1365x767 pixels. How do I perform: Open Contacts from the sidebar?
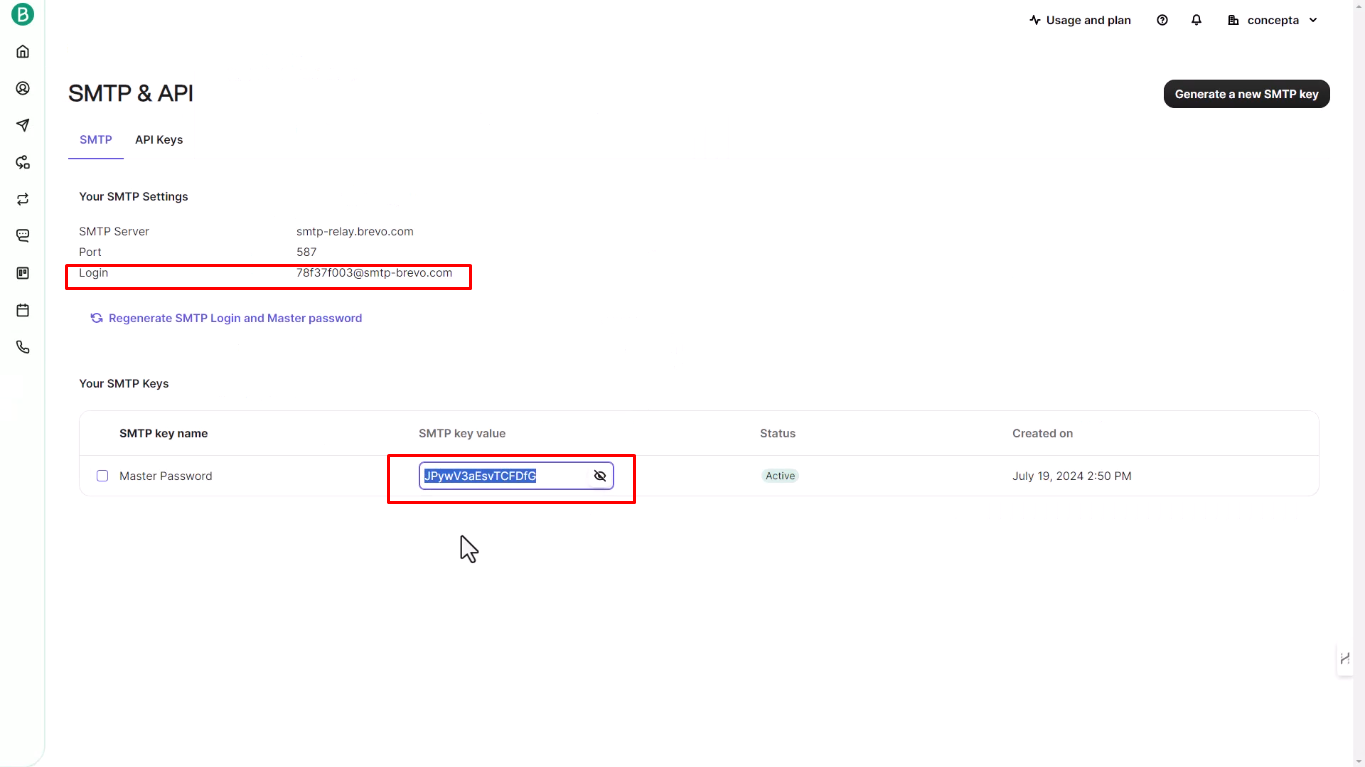click(x=22, y=88)
